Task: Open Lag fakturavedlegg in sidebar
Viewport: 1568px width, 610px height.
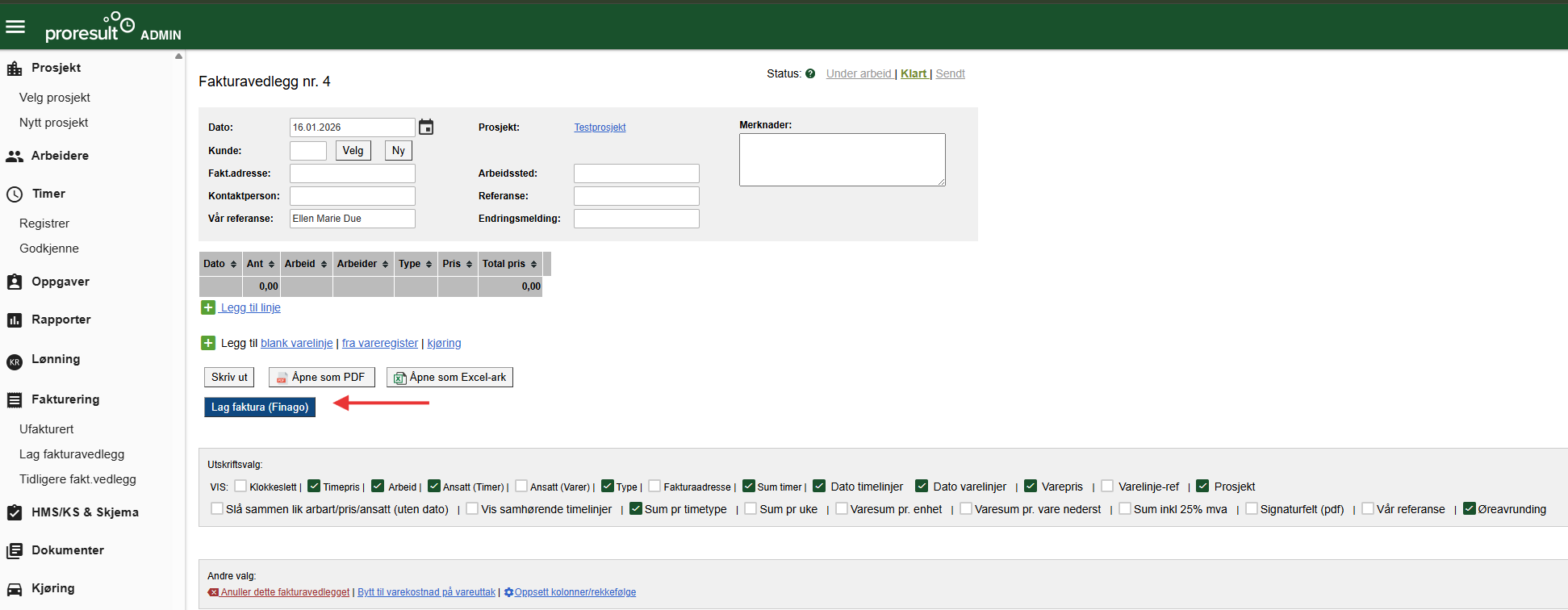Action: point(72,454)
